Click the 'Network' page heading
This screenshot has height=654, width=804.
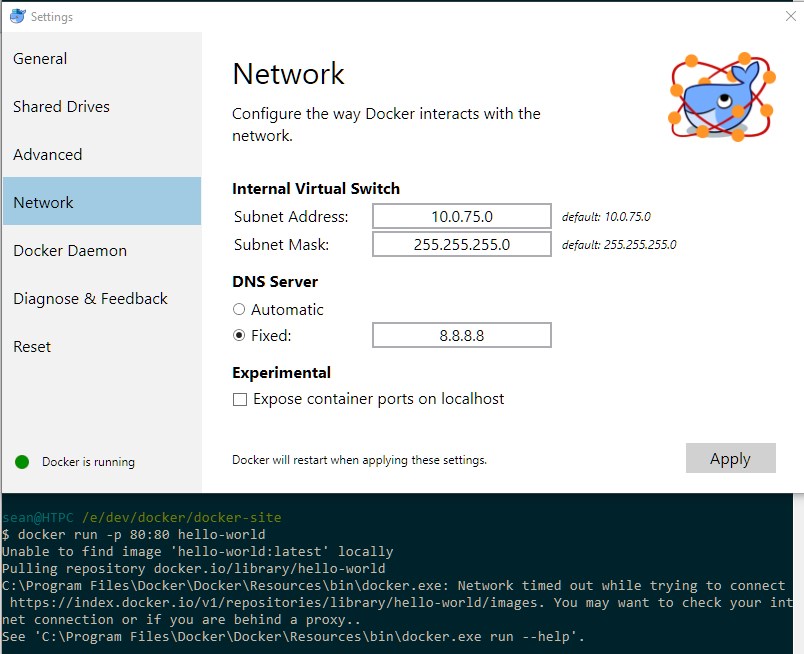click(288, 74)
